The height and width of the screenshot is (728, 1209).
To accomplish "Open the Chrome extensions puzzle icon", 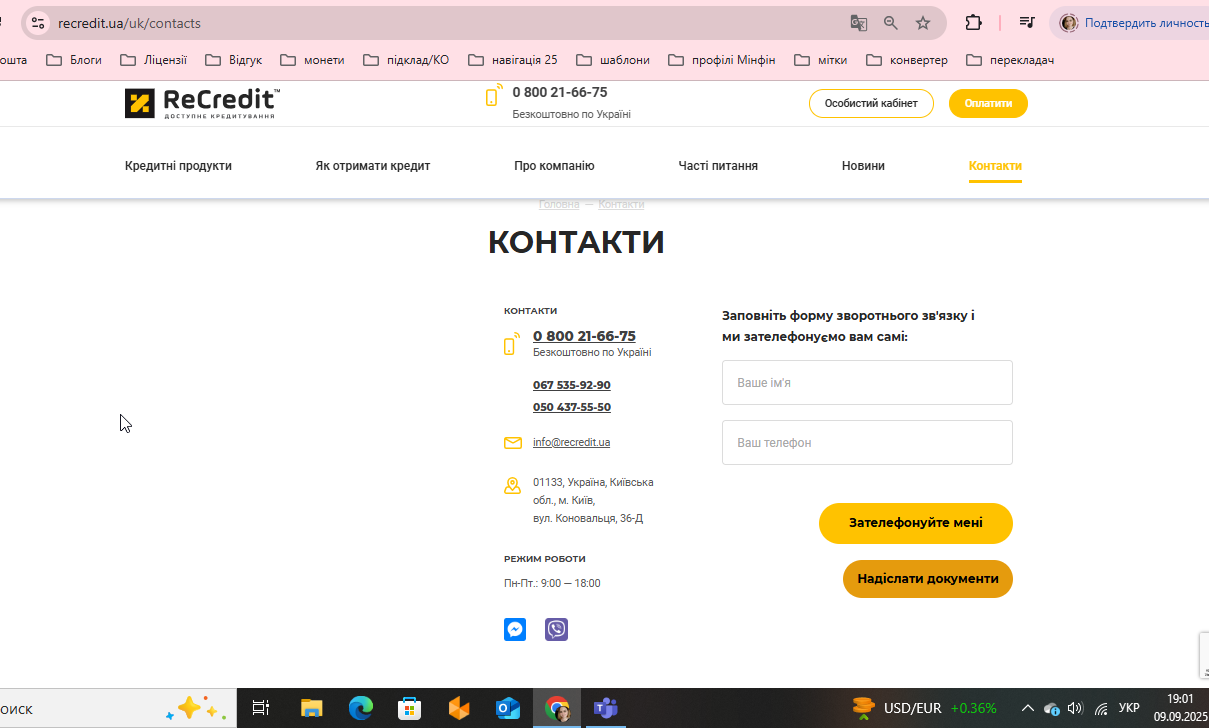I will click(x=973, y=23).
